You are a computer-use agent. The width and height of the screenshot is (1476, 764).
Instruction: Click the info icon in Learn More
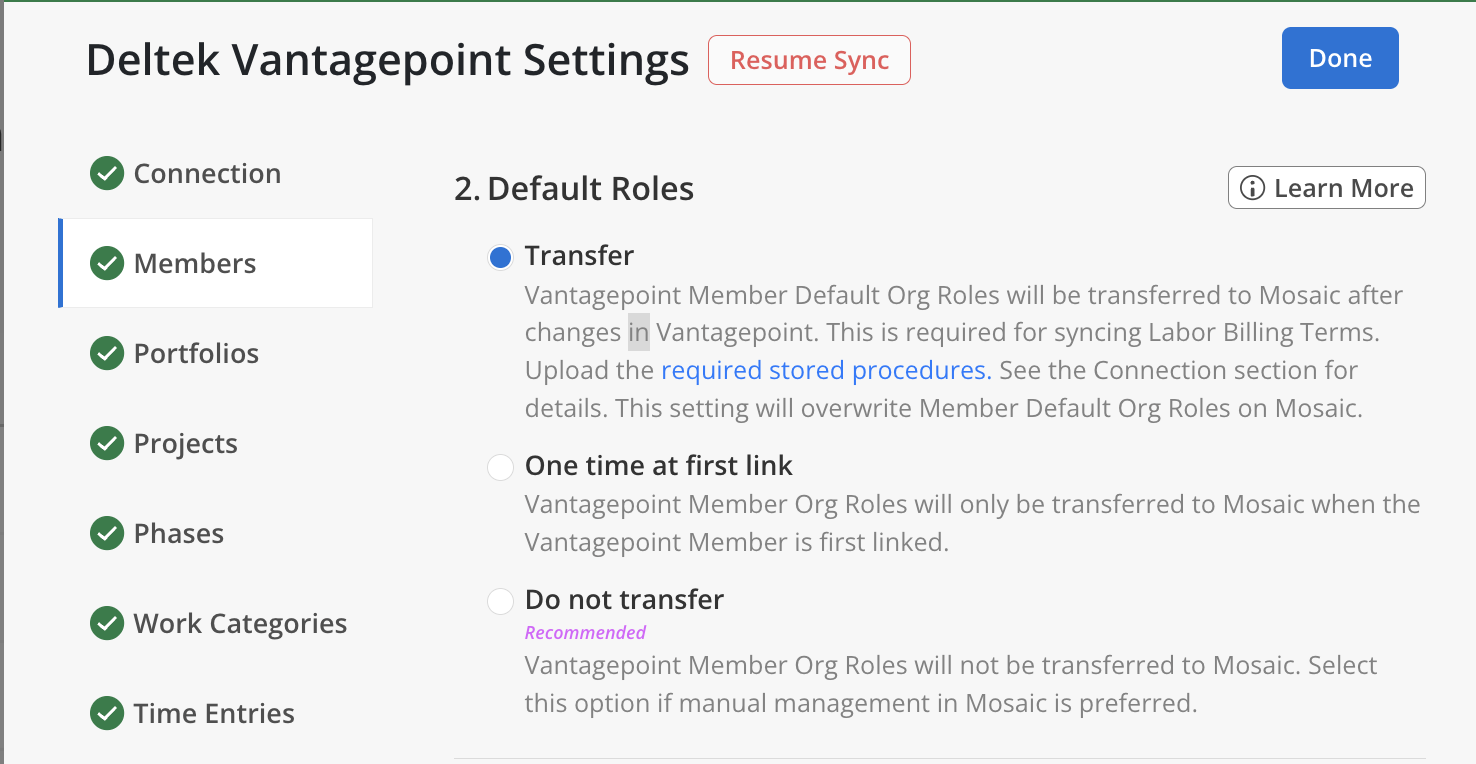coord(1252,188)
